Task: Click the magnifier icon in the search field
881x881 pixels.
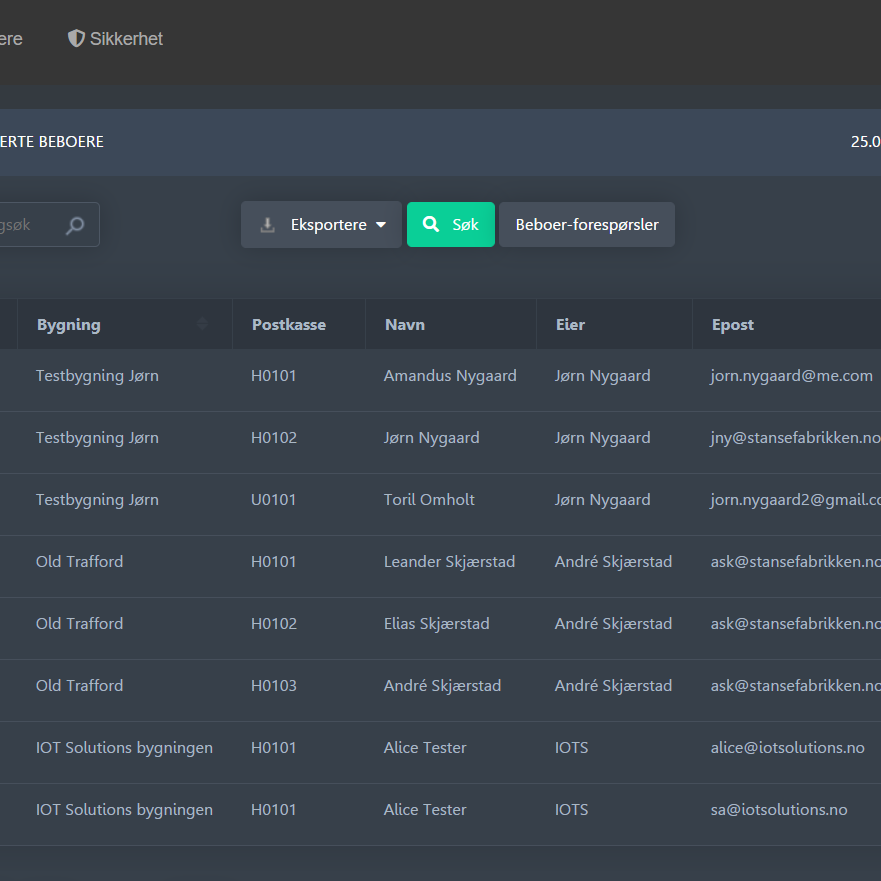Action: coord(75,225)
